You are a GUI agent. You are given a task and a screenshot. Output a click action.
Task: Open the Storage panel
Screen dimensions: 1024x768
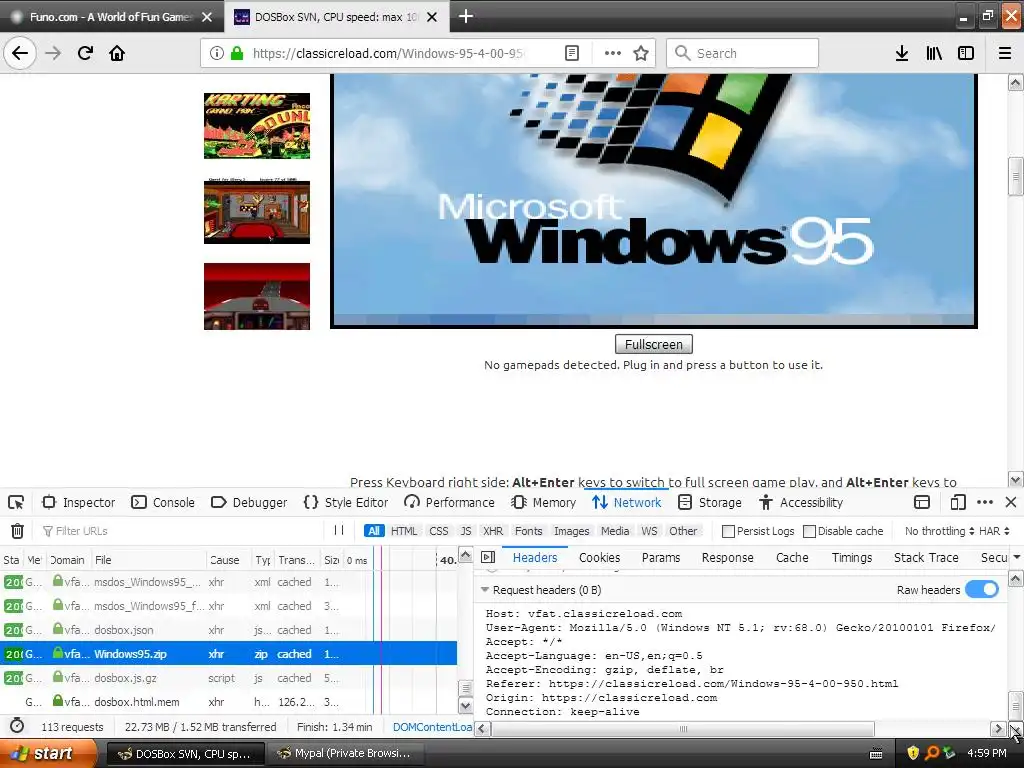tap(710, 502)
